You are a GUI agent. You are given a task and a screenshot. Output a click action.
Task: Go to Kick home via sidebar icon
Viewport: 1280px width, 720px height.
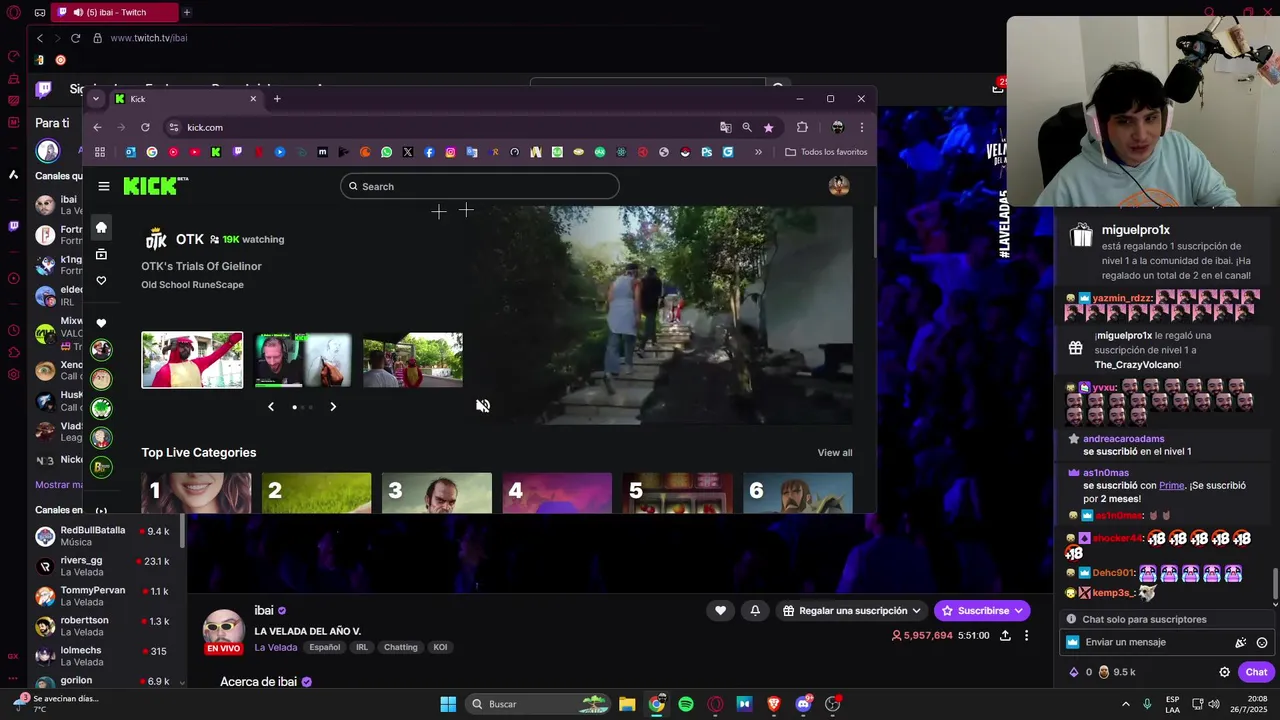[x=101, y=227]
